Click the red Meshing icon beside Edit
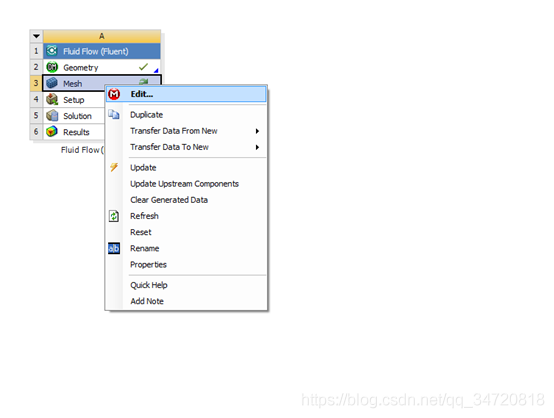 pos(114,94)
